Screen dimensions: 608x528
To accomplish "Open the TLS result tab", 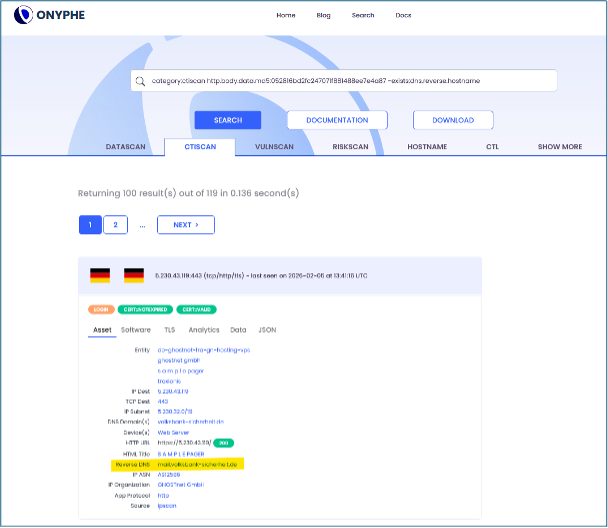I will coord(169,330).
